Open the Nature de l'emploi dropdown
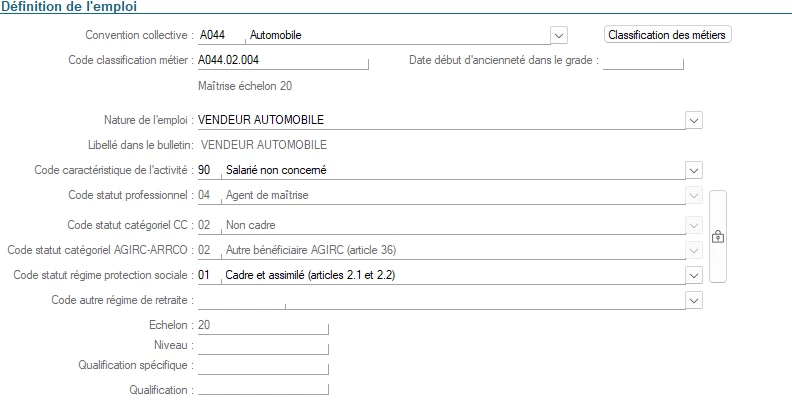Viewport: 792px width, 418px height. pyautogui.click(x=694, y=120)
